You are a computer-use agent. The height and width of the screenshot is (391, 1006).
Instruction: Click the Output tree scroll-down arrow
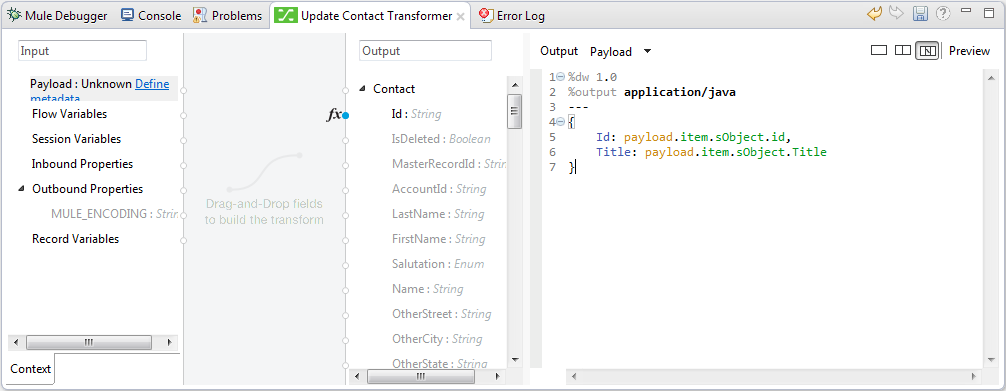514,360
